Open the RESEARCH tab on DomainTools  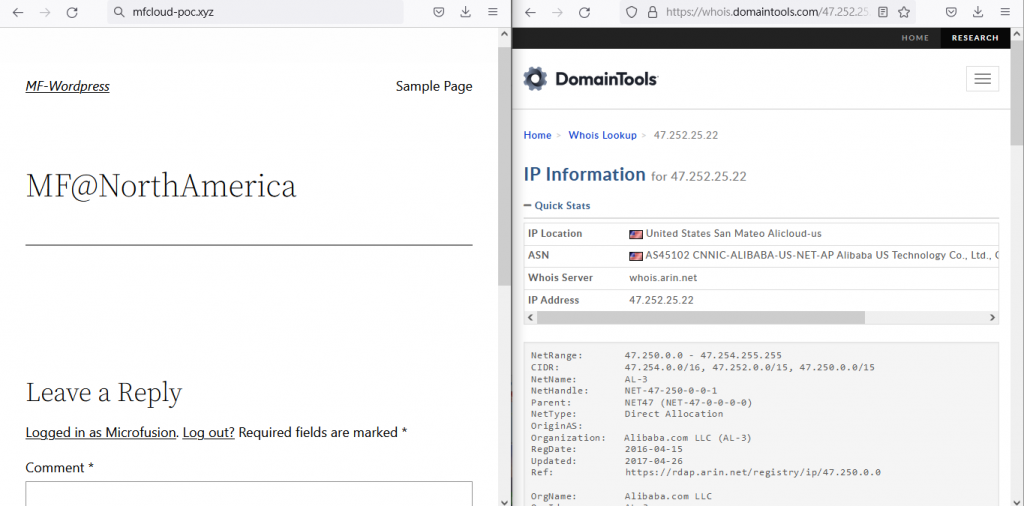tap(975, 38)
